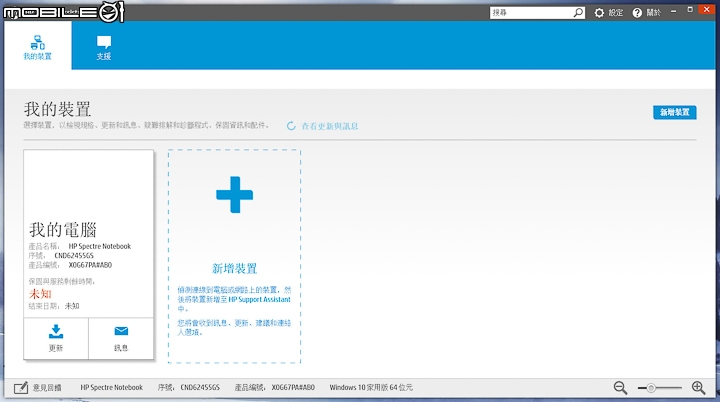Open the 我的裝置 tab
720x402 pixels.
[x=38, y=45]
